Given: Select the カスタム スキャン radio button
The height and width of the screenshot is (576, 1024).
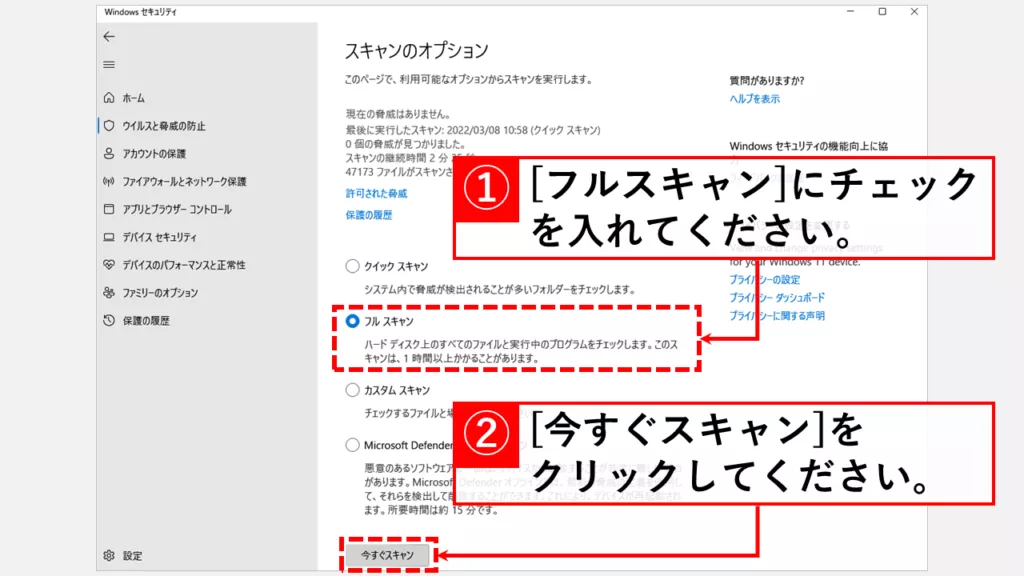Looking at the screenshot, I should [352, 390].
